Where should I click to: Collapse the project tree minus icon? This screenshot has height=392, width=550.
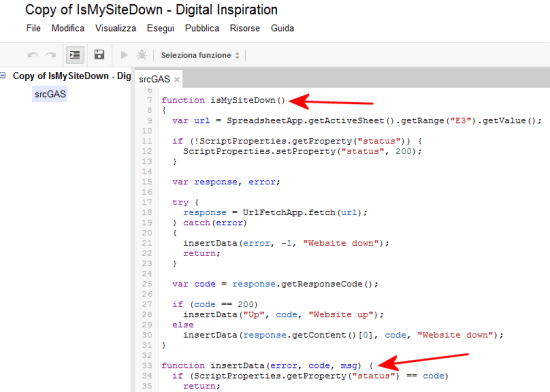[3, 75]
